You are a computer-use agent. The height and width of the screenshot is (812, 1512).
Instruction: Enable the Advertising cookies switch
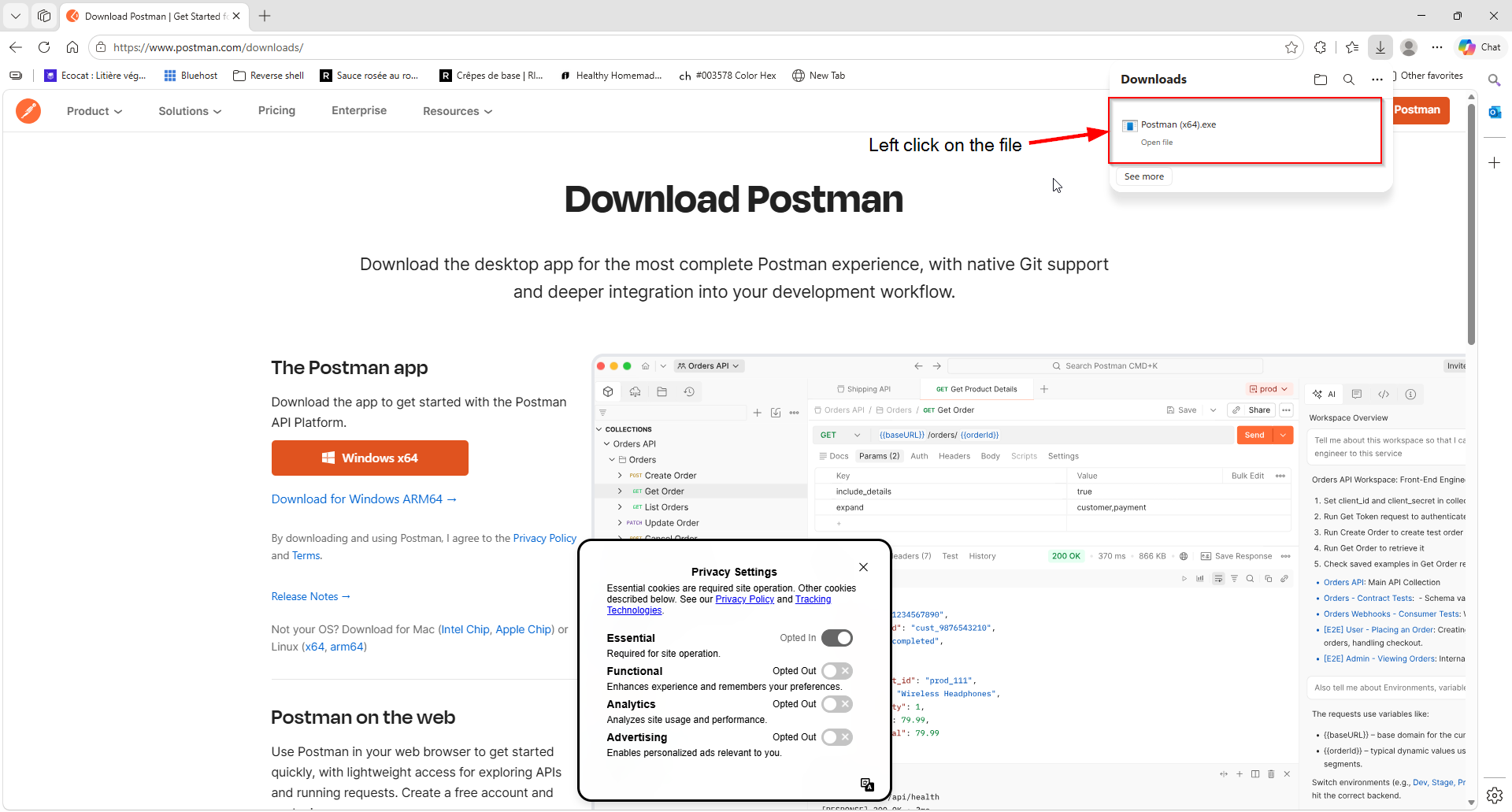(x=837, y=737)
